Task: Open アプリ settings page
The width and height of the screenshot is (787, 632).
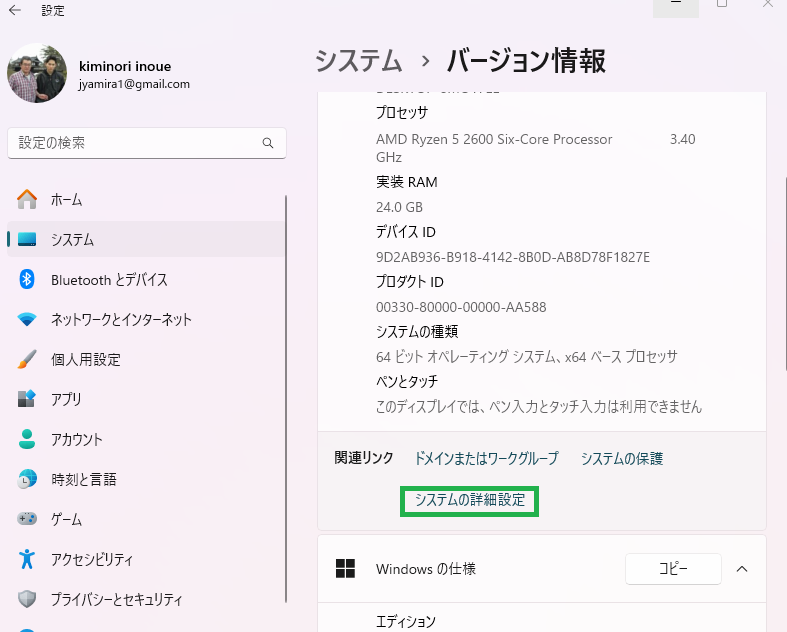Action: [147, 399]
